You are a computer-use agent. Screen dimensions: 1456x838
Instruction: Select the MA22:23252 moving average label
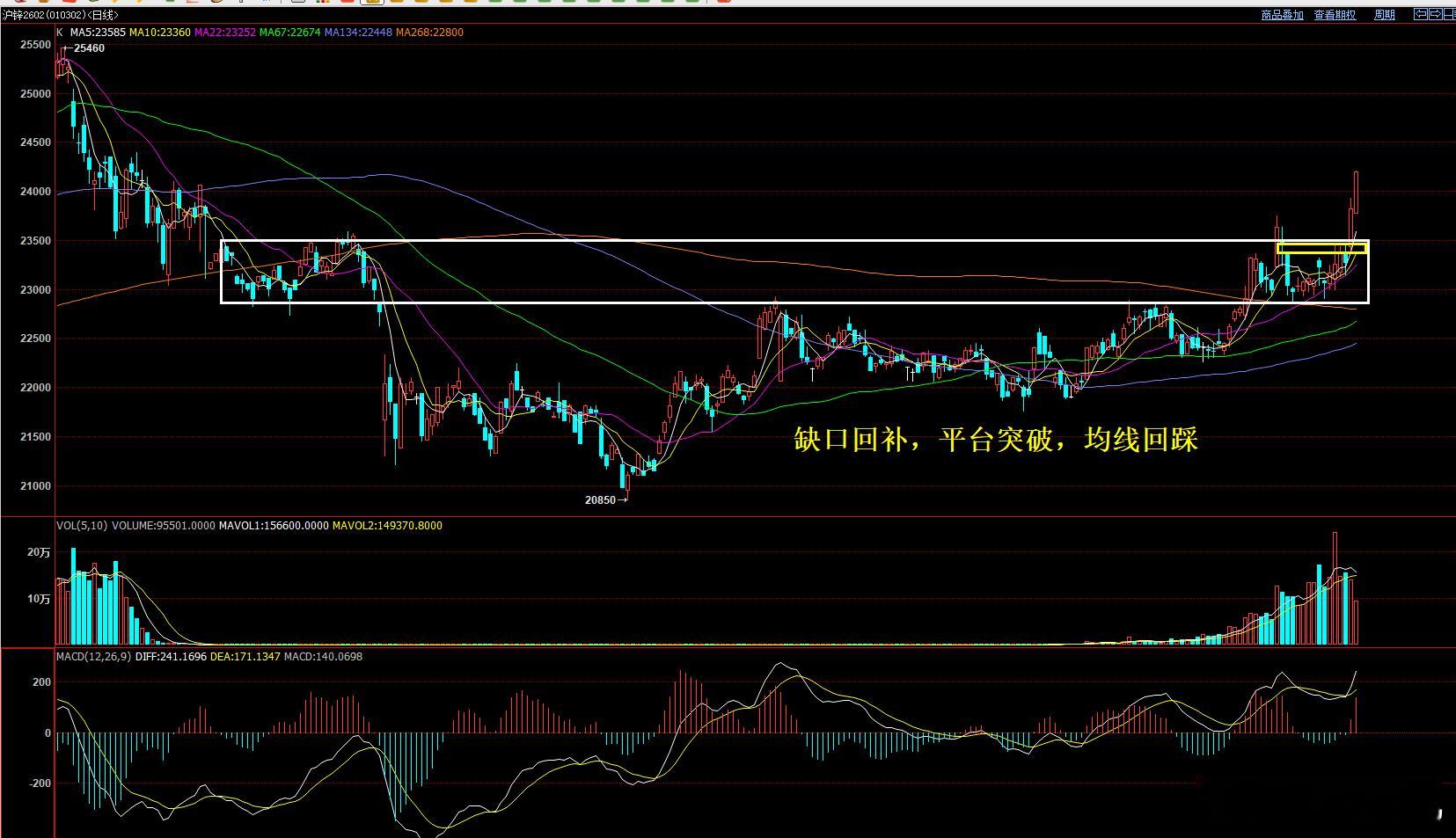pos(225,33)
